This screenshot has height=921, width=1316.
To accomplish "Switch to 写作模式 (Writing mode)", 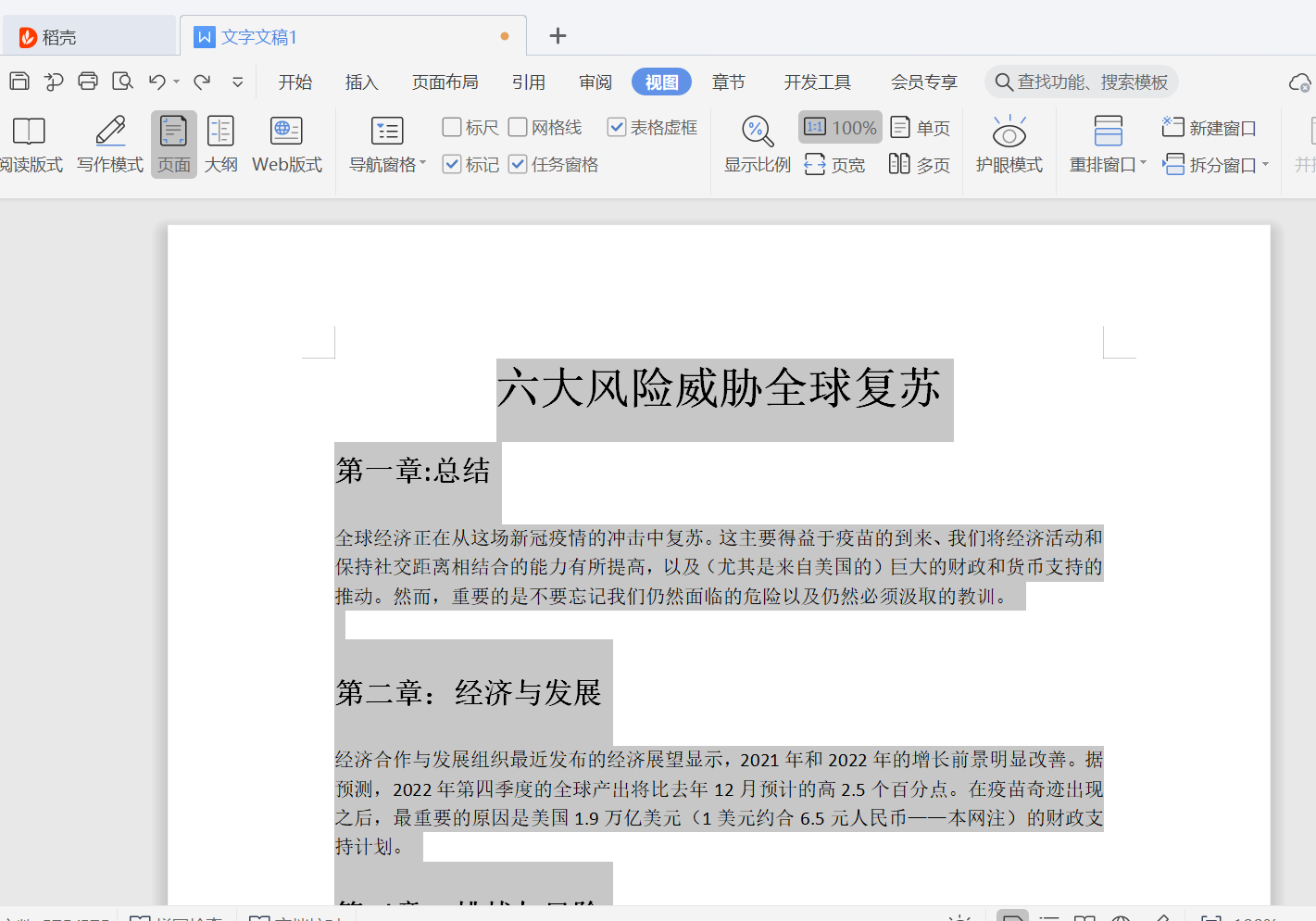I will pos(108,144).
